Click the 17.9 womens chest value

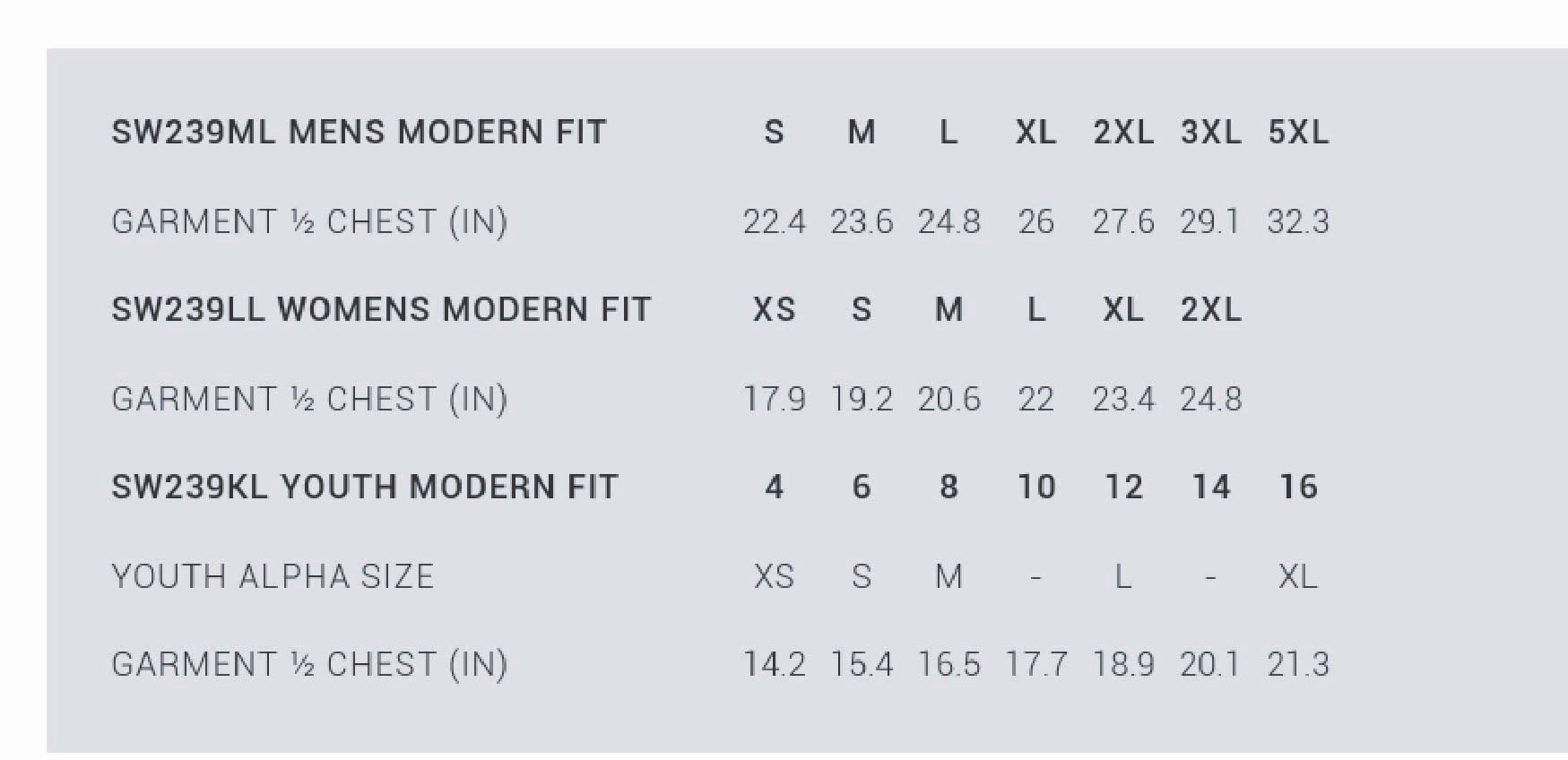pos(774,399)
